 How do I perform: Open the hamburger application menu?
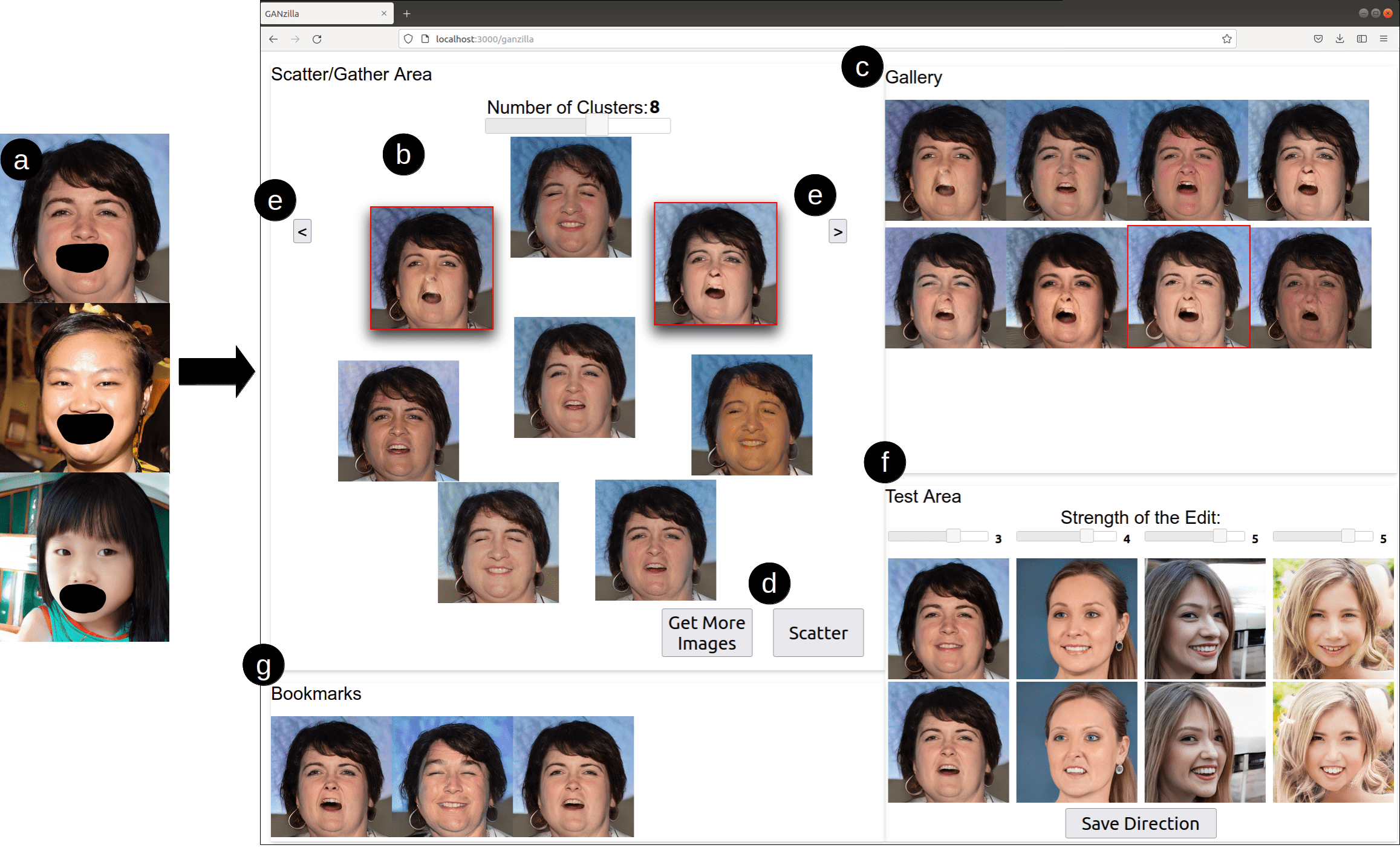(1383, 39)
